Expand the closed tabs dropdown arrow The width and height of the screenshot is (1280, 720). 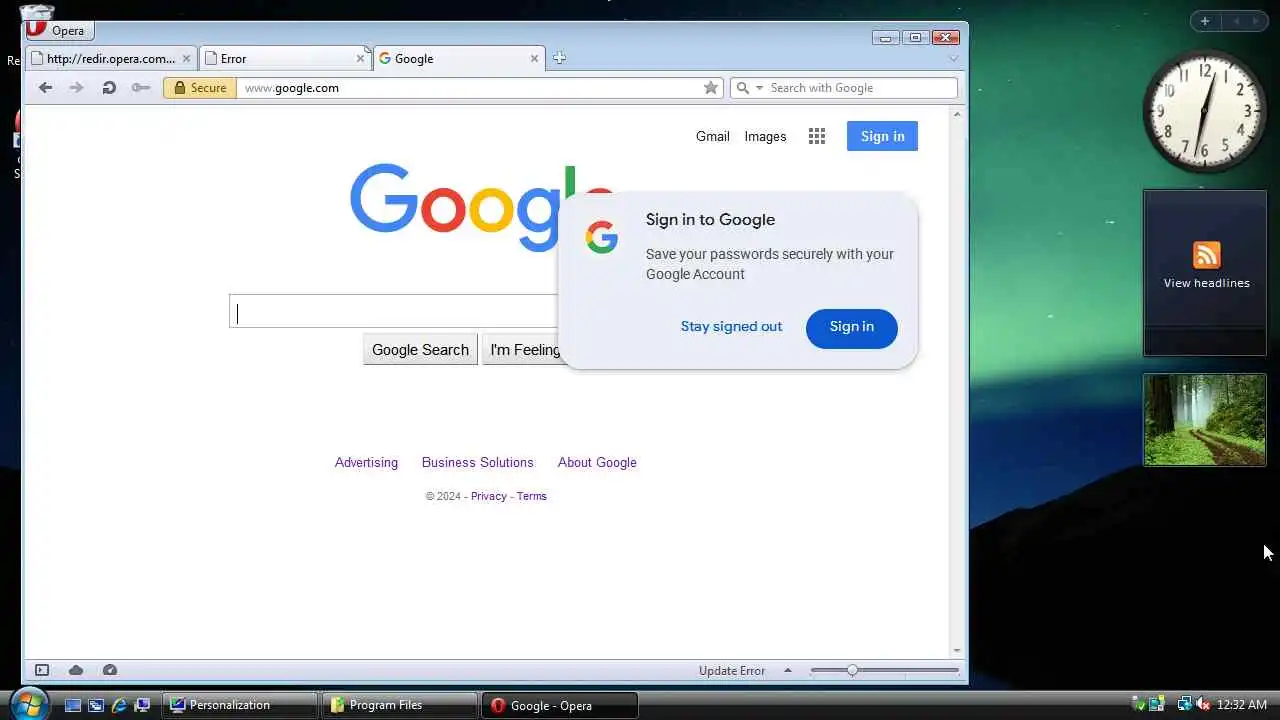point(953,59)
